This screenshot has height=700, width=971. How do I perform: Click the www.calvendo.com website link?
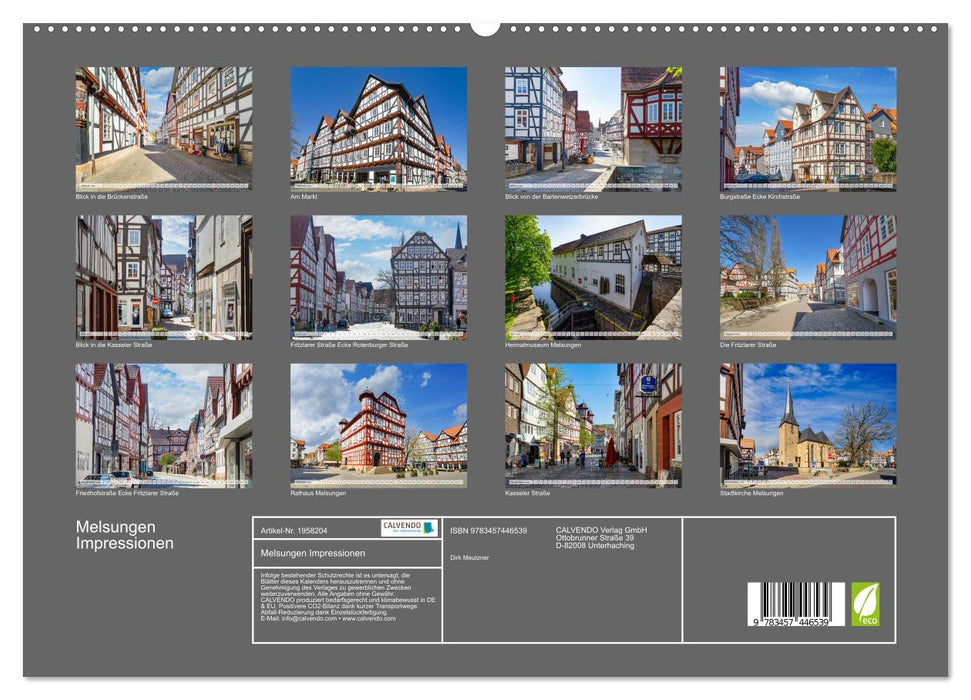(369, 618)
